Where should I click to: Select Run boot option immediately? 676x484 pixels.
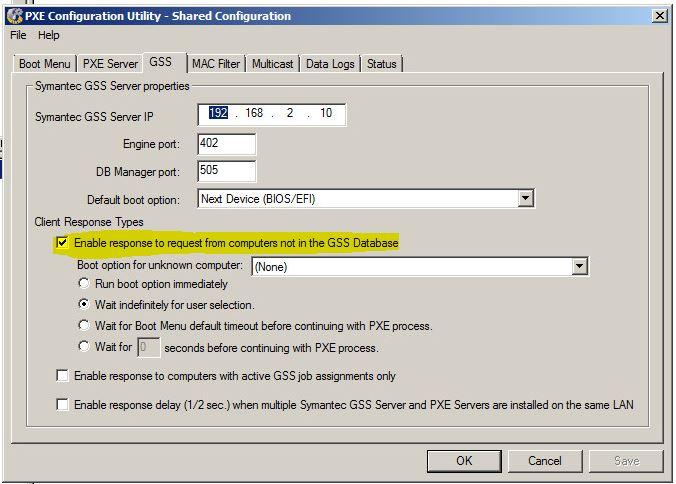[x=84, y=284]
